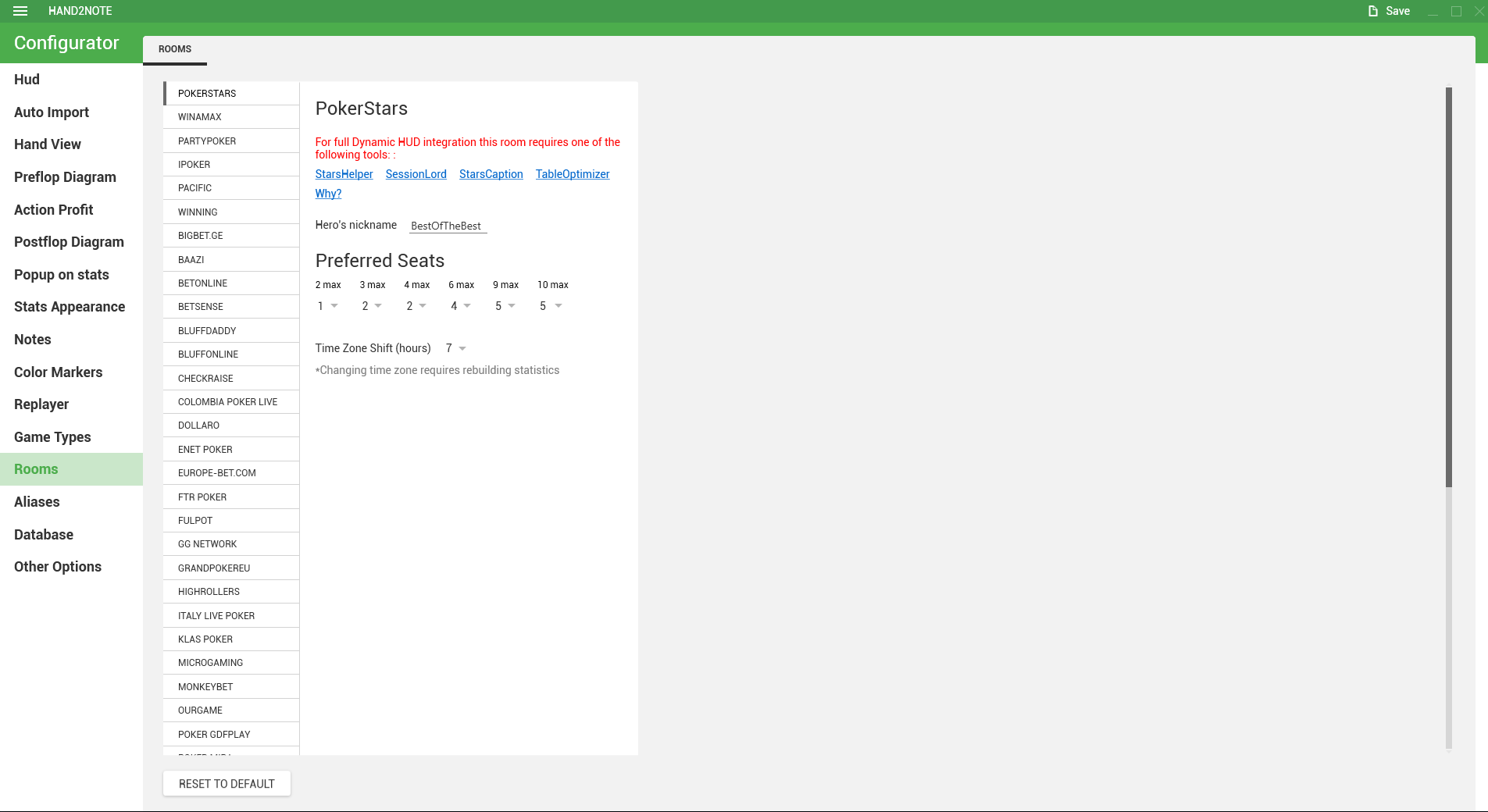Select BLUFFDADDY room
1488x812 pixels.
[x=231, y=331]
